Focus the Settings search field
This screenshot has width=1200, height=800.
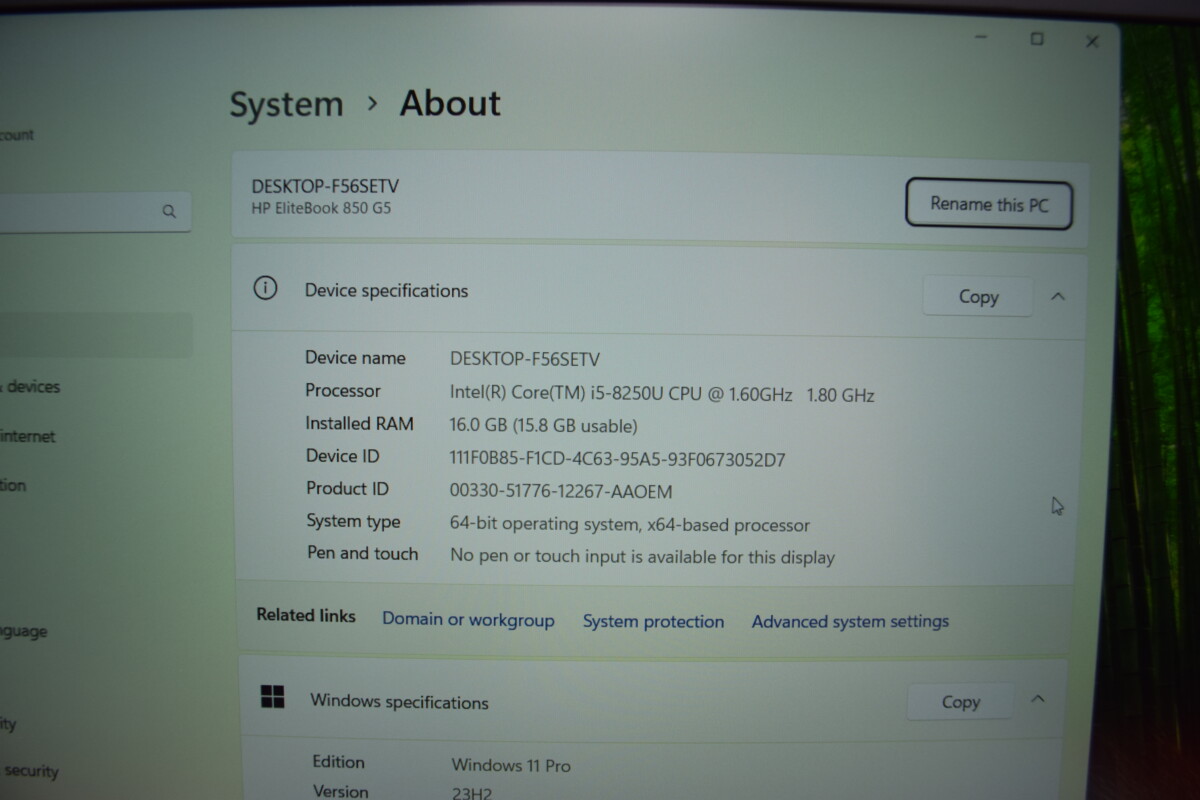95,211
